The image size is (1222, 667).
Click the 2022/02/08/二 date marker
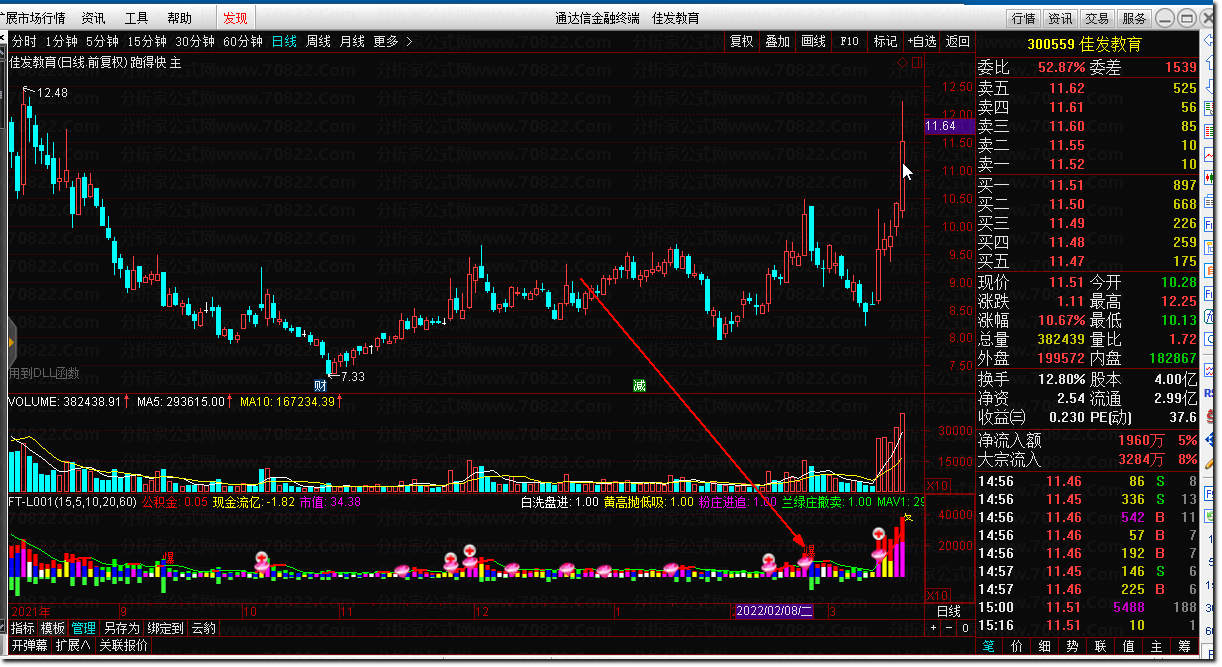pos(774,610)
